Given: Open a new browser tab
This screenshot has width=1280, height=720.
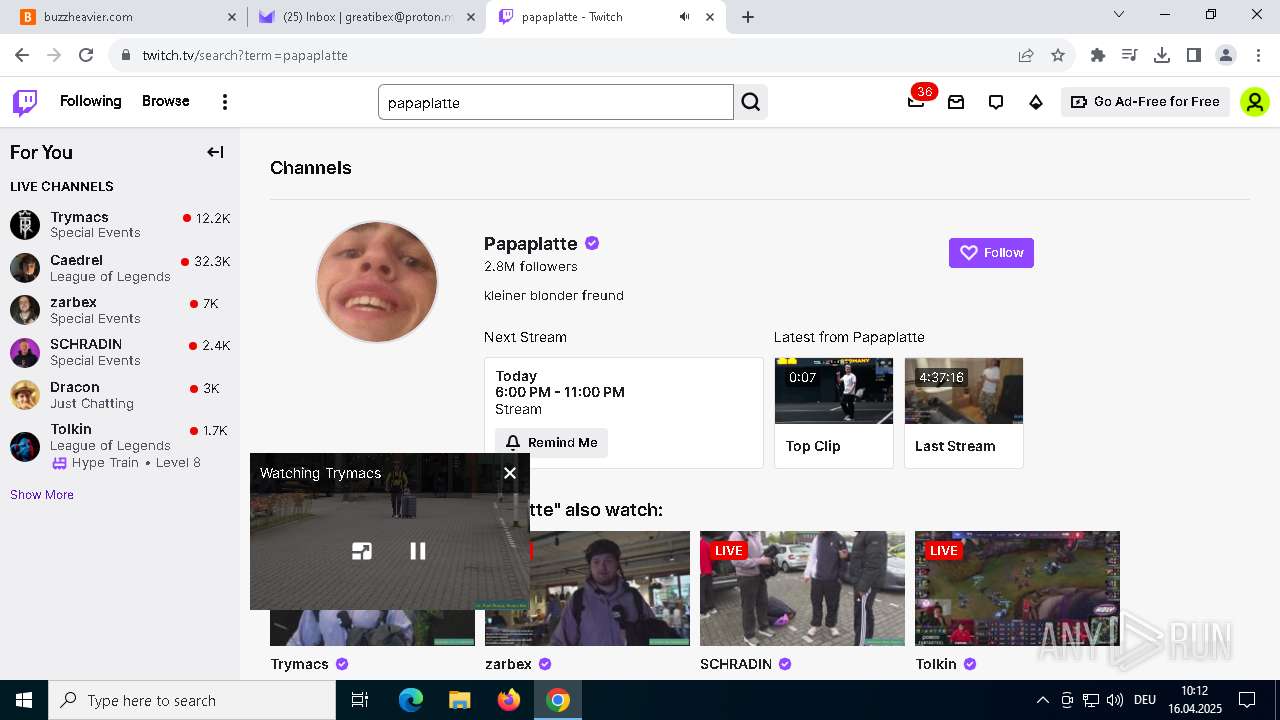Looking at the screenshot, I should pyautogui.click(x=748, y=17).
